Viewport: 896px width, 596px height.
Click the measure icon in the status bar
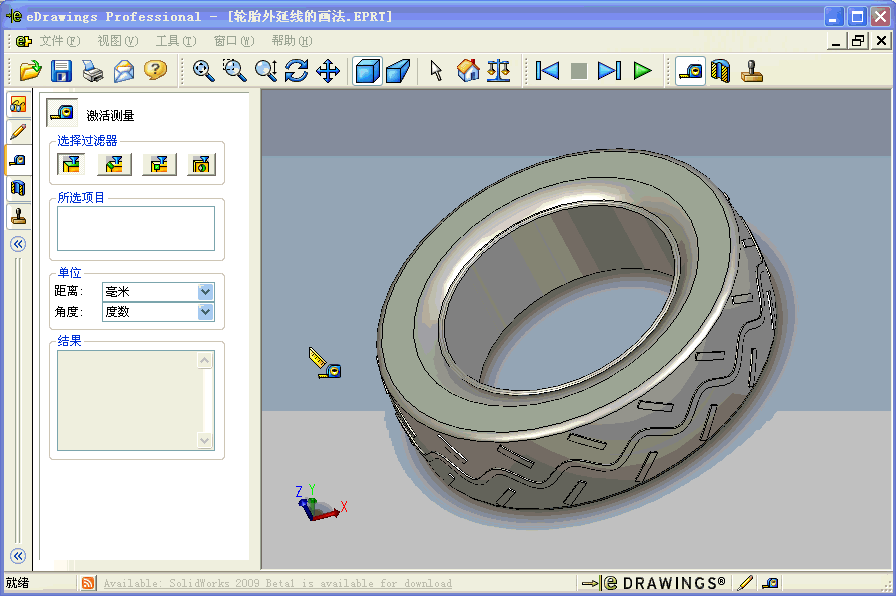tap(770, 583)
